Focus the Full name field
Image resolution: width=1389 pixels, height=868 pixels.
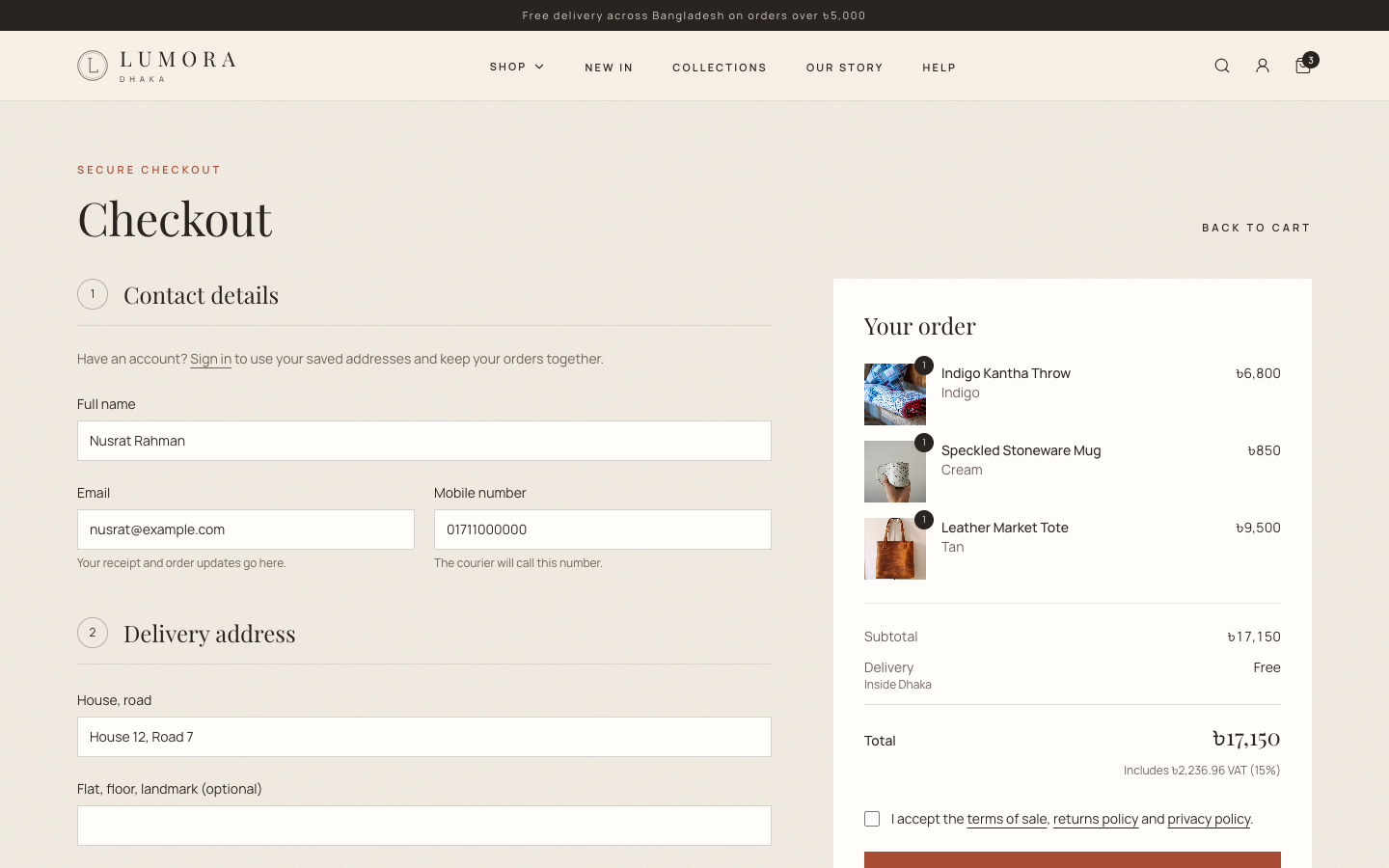[x=424, y=441]
